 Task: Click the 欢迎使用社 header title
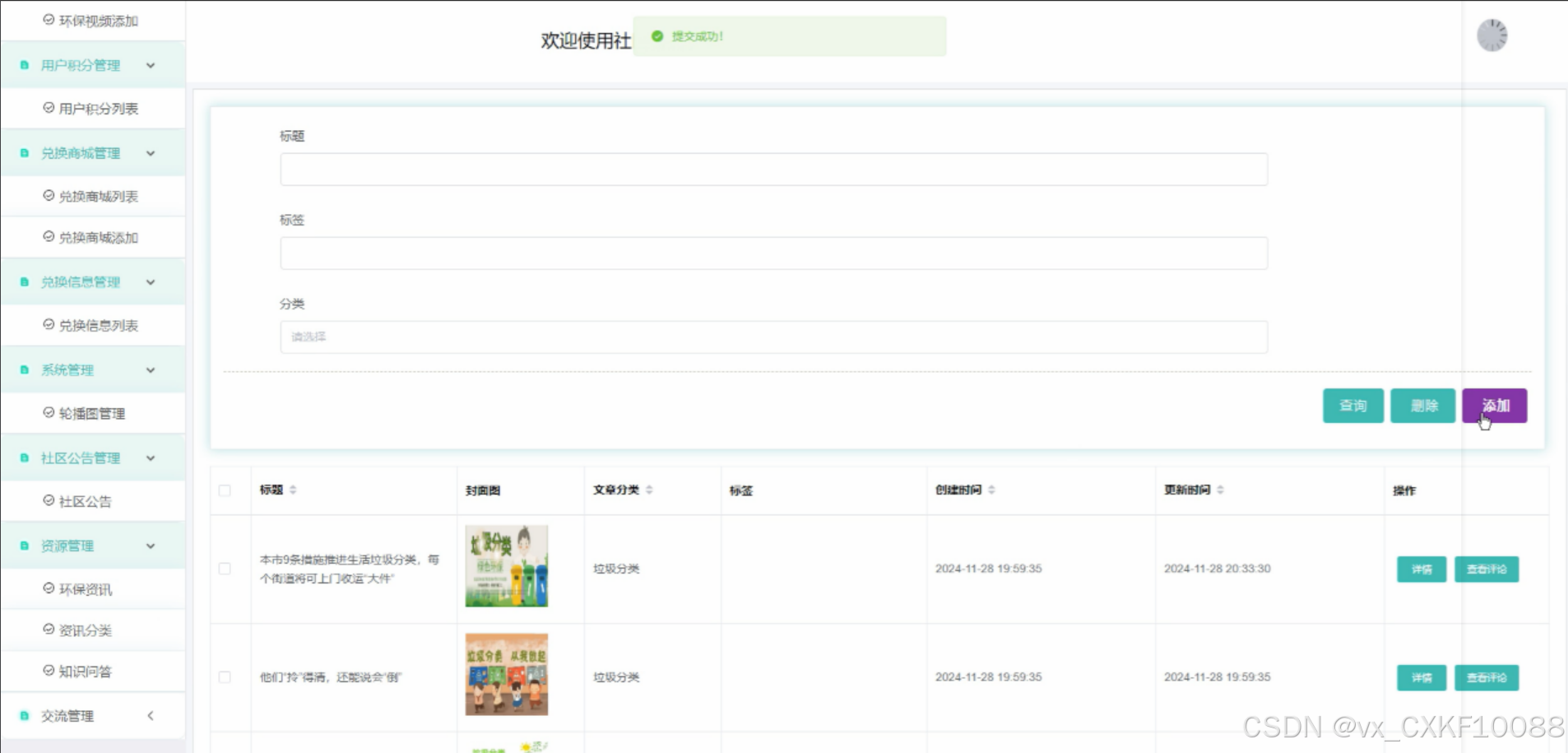coord(586,40)
